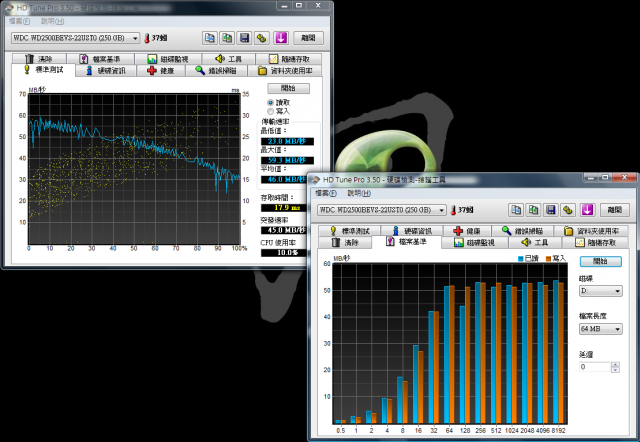Open trash-can 清除 tab in file benchmark window

(345, 242)
